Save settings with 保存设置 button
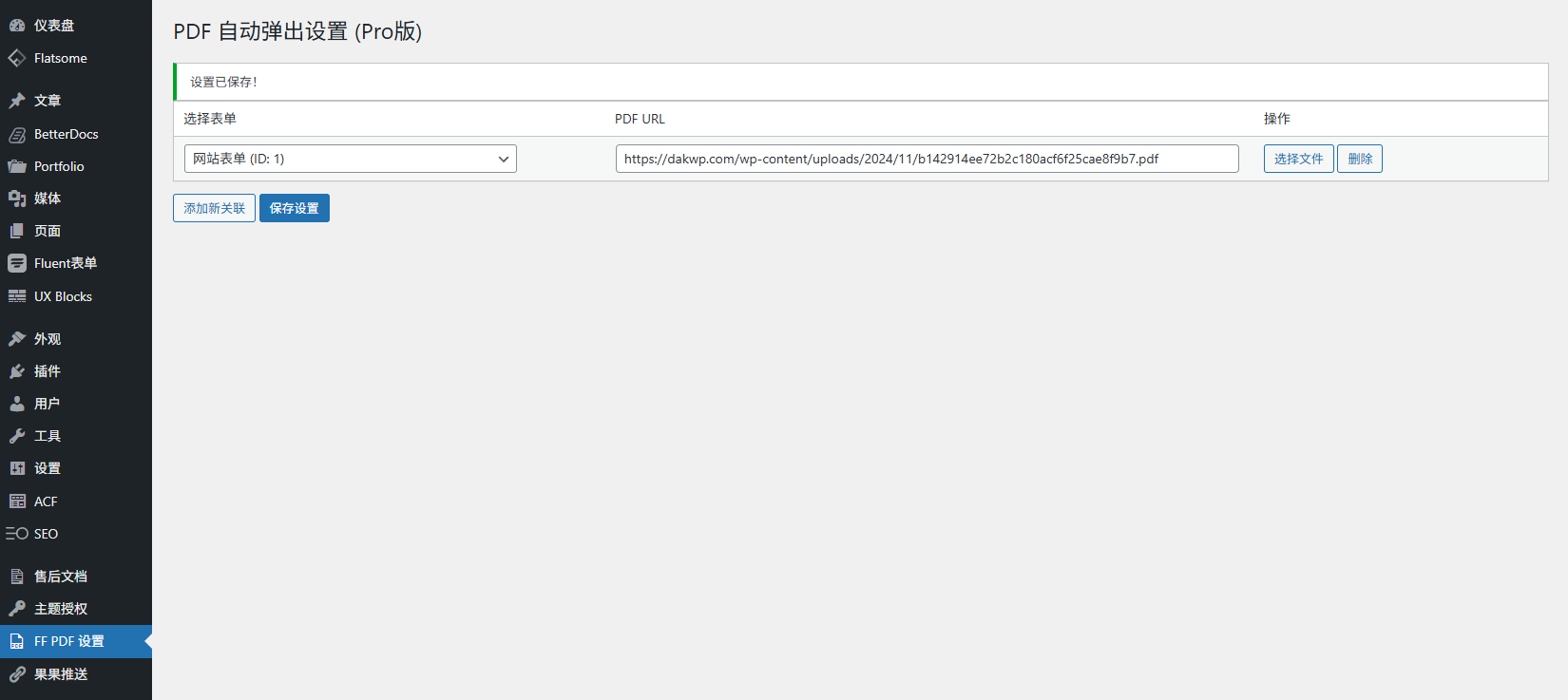The width and height of the screenshot is (1568, 700). coord(294,208)
